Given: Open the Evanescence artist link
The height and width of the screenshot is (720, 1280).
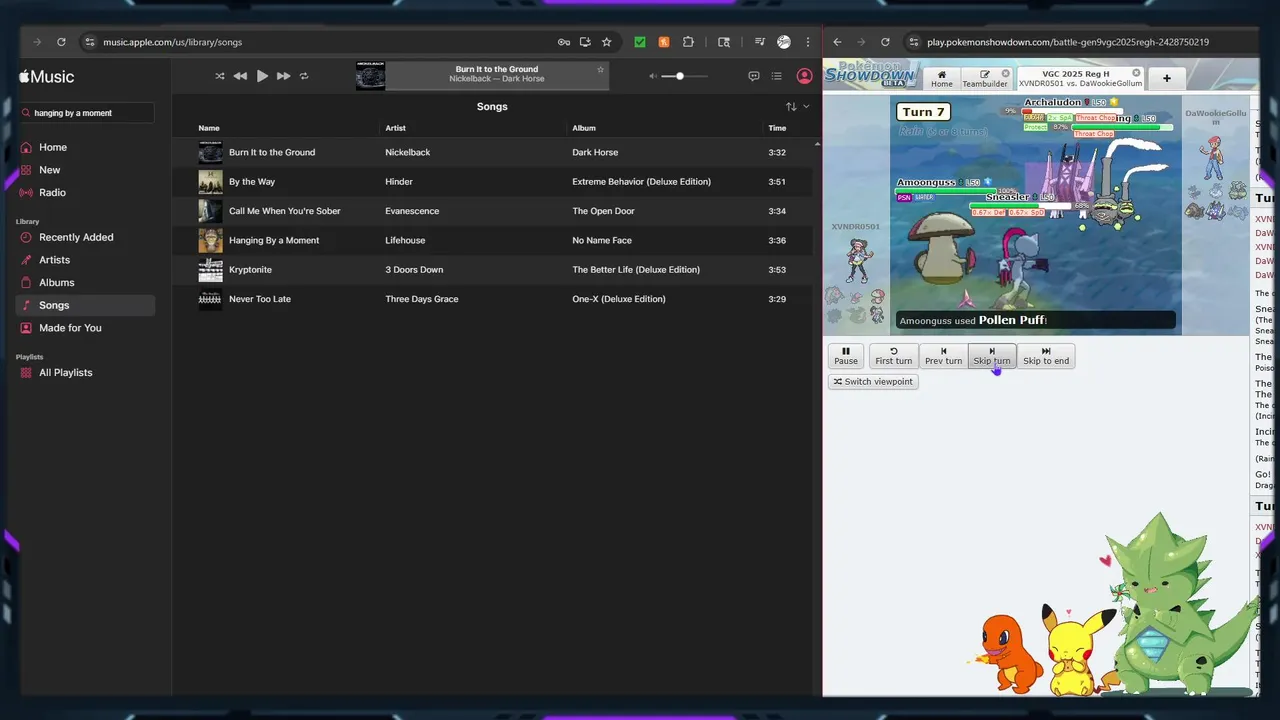Looking at the screenshot, I should (410, 211).
